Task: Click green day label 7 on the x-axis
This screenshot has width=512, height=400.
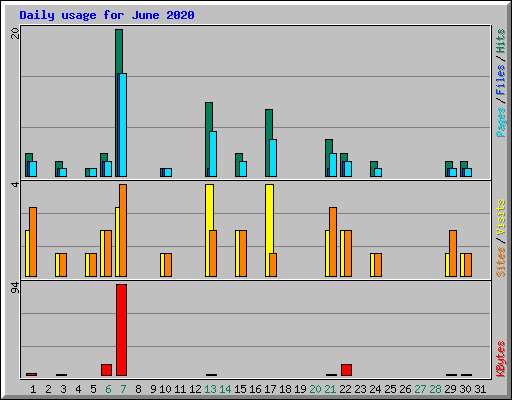Action: pos(123,389)
